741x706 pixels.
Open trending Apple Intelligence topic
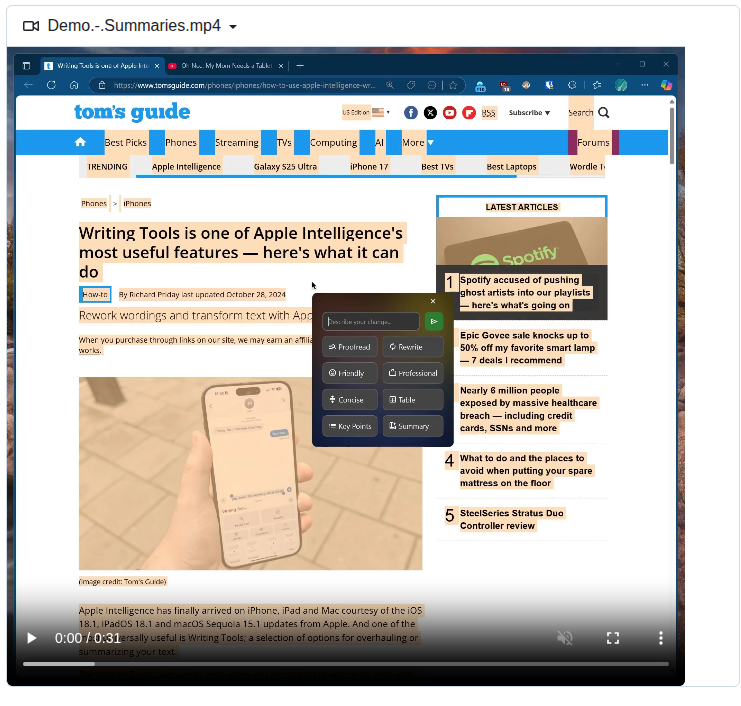click(186, 167)
